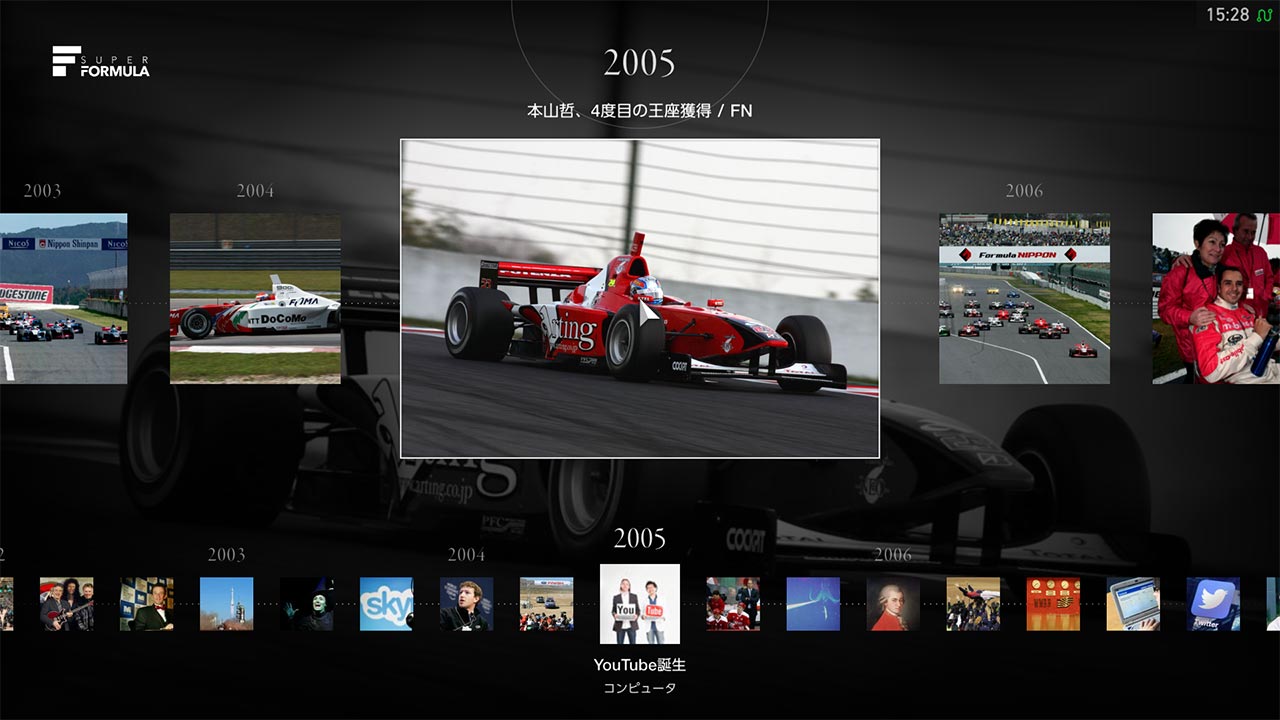Open the YouTube birth event tile
The width and height of the screenshot is (1280, 720).
click(x=640, y=604)
